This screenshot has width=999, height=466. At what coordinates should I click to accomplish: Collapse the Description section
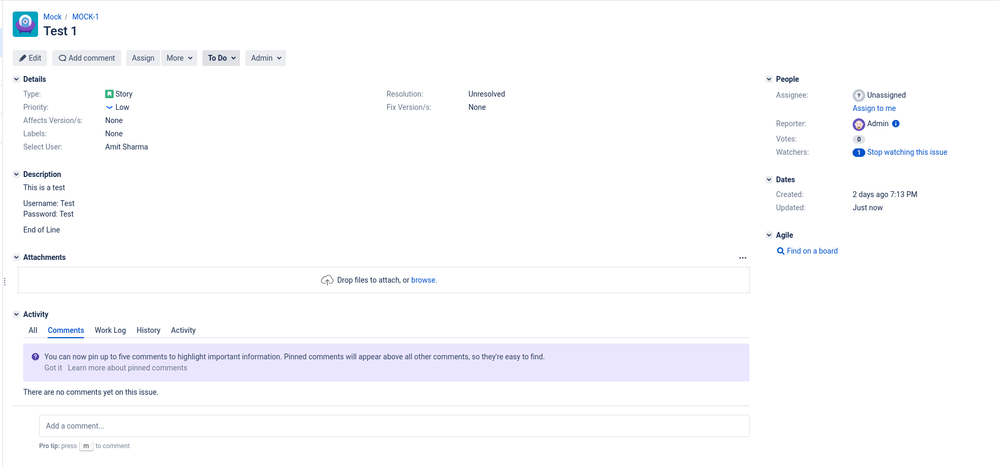[16, 174]
